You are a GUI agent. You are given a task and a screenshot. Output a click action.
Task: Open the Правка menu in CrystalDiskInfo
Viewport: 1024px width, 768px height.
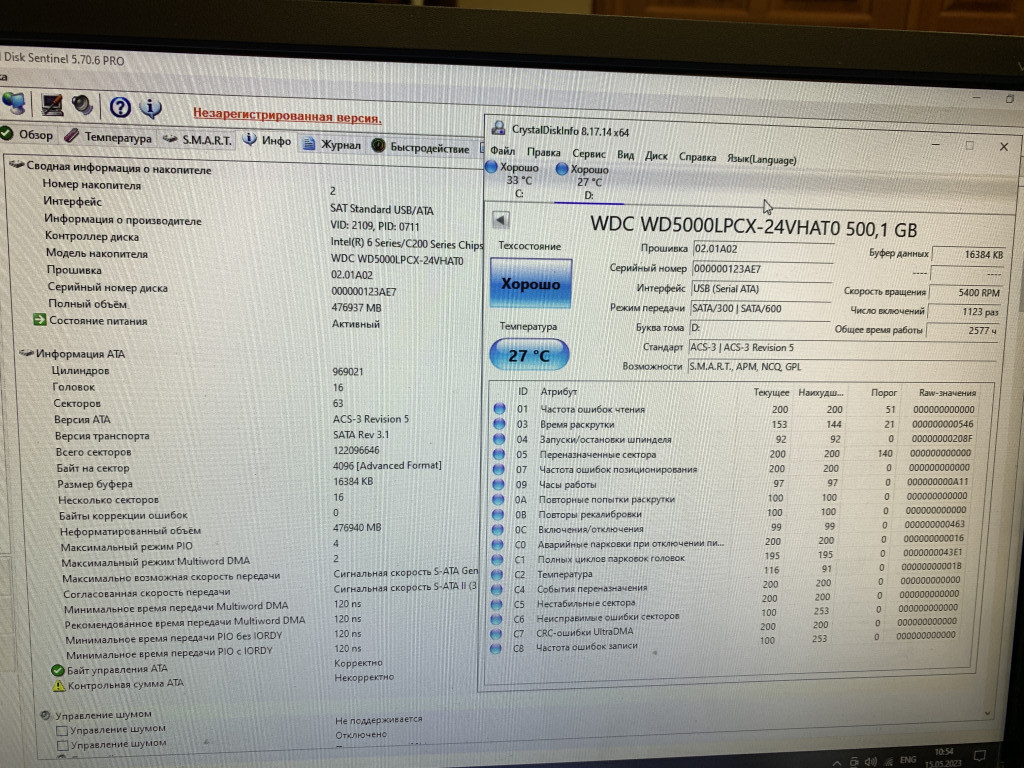(543, 152)
